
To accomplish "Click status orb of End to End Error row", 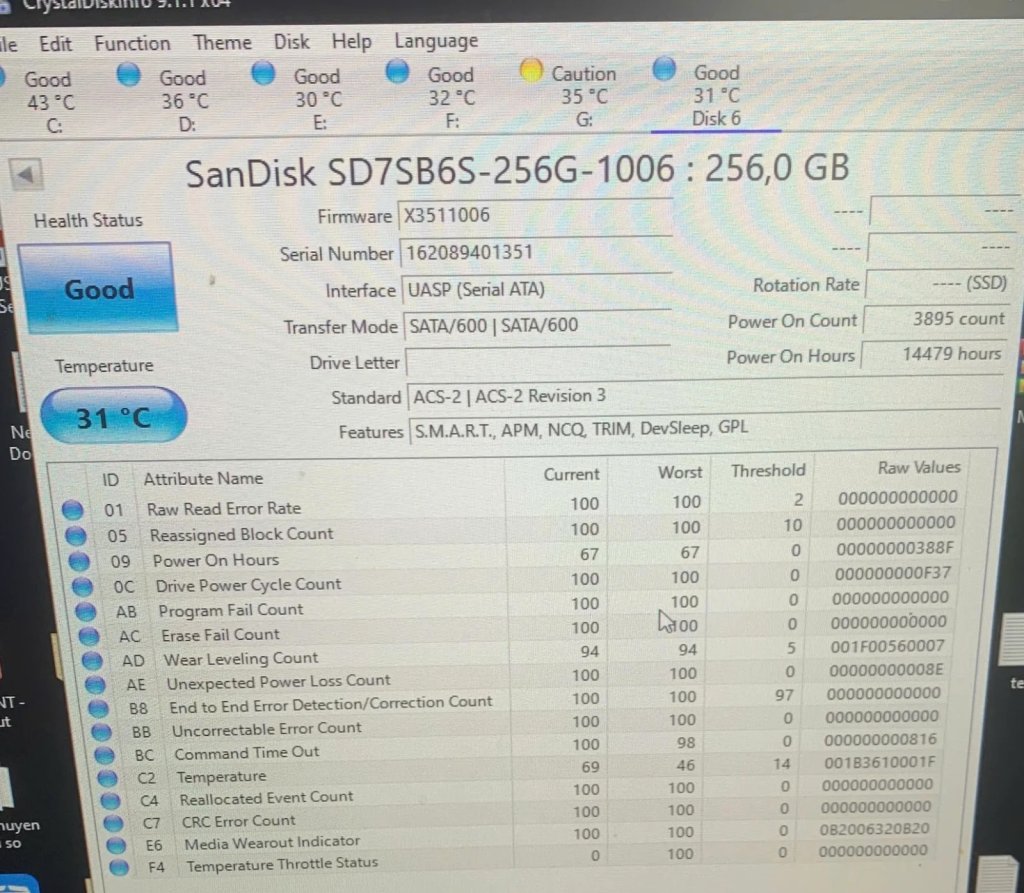I will point(99,708).
